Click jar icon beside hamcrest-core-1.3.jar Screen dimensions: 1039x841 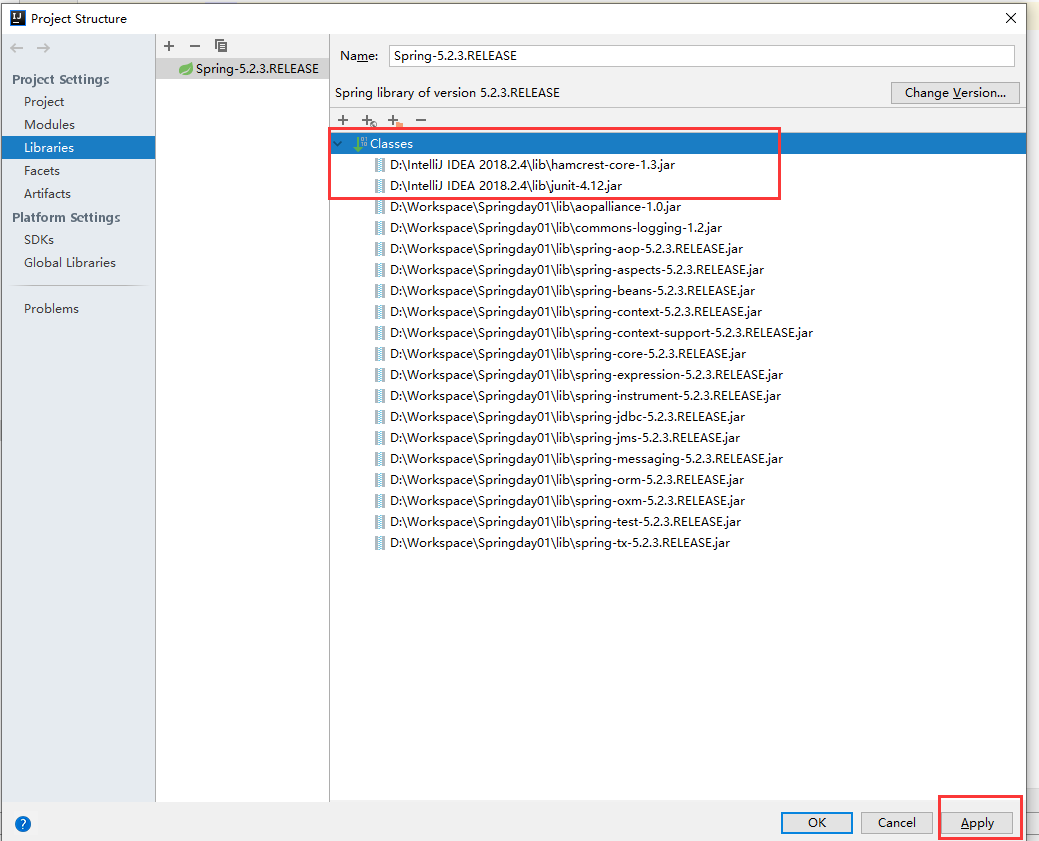(x=380, y=165)
